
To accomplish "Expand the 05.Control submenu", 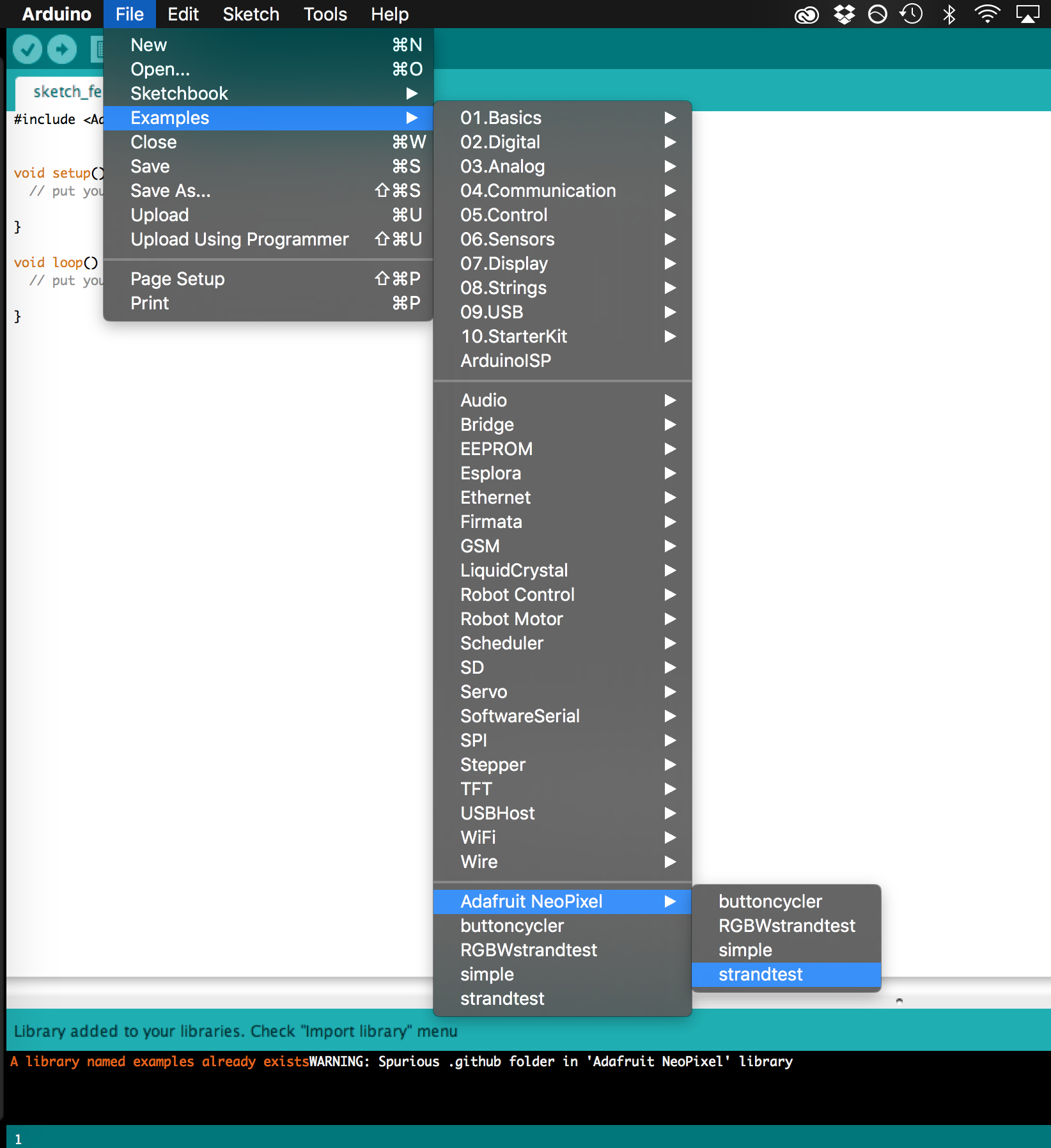I will (563, 215).
